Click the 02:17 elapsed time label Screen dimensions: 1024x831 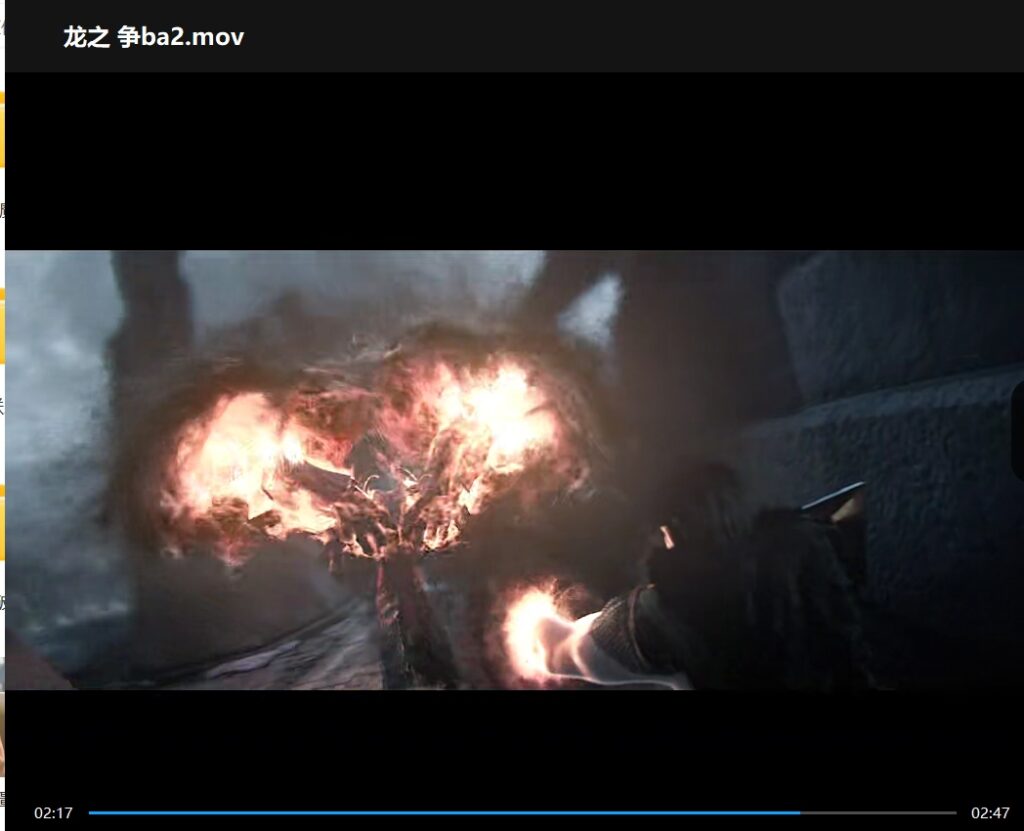pyautogui.click(x=53, y=813)
